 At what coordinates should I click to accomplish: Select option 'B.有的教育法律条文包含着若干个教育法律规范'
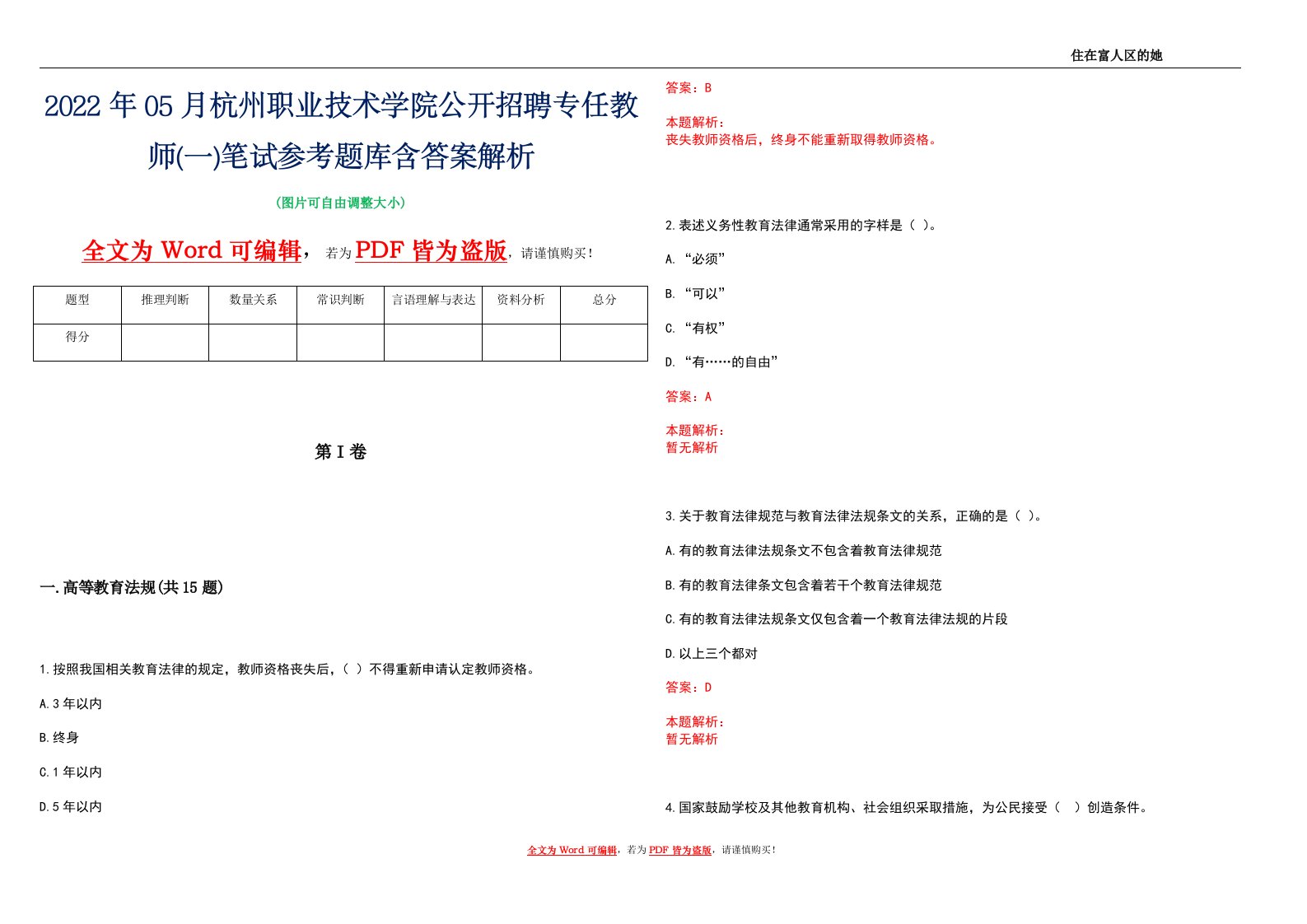804,585
